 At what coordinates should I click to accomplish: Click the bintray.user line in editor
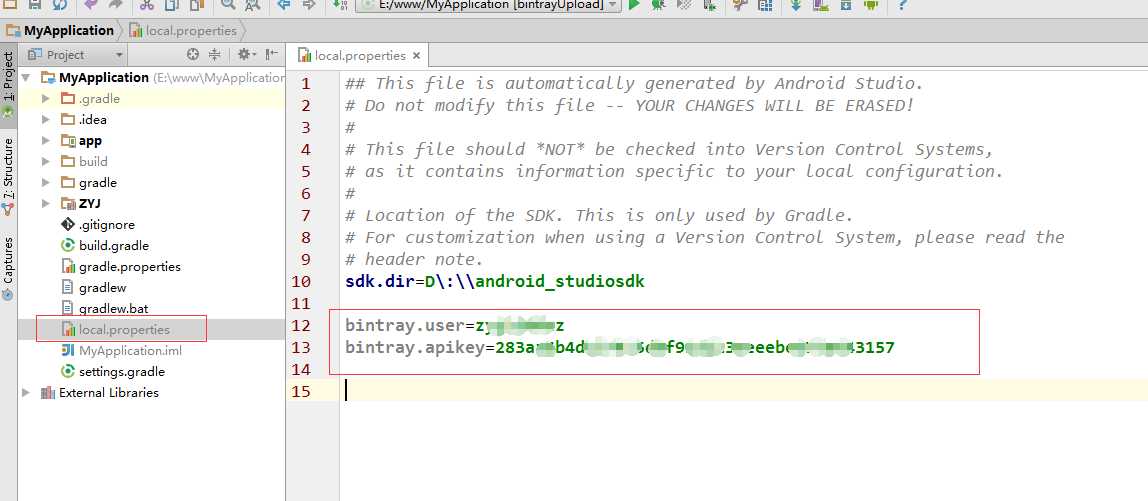(454, 325)
